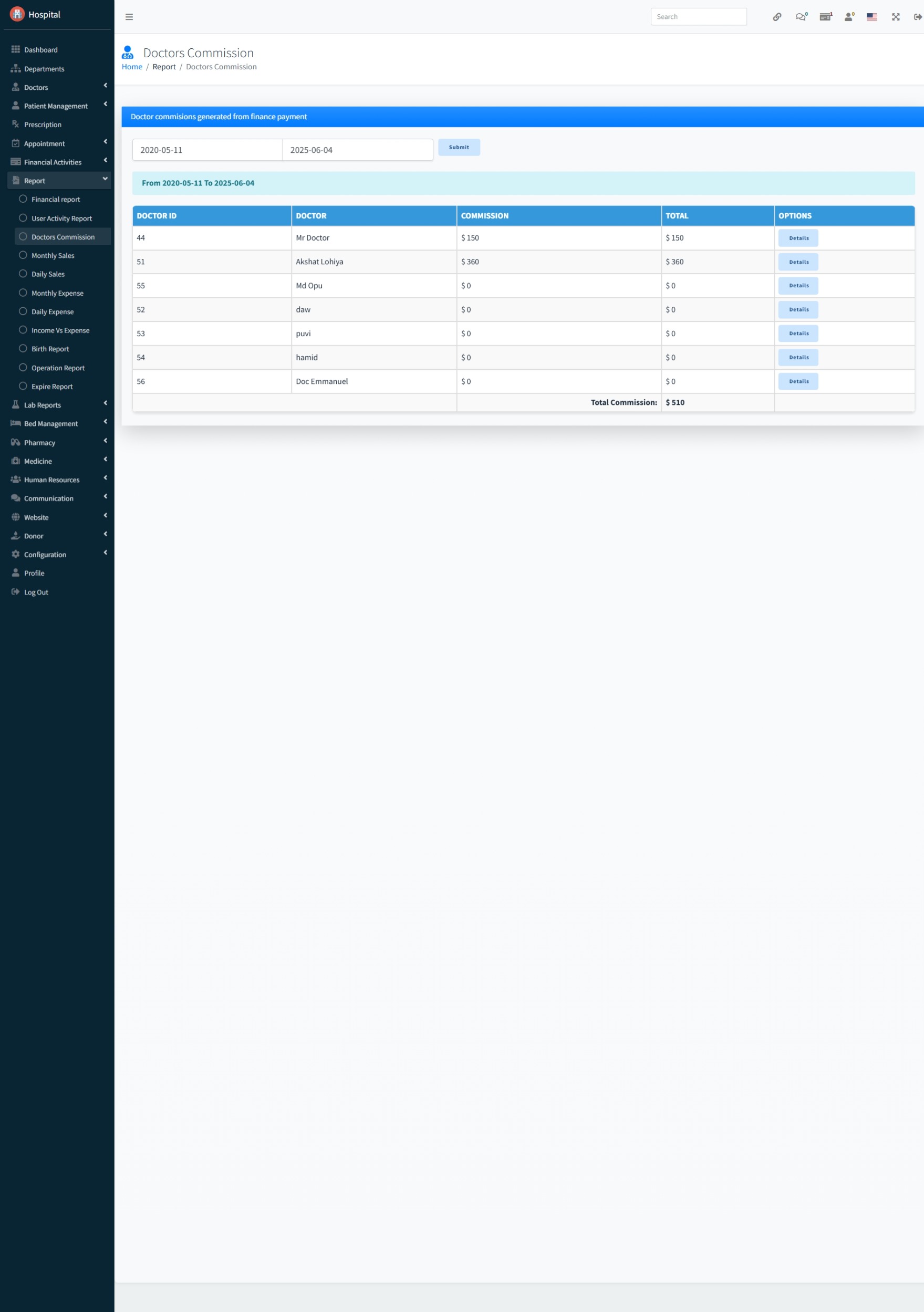Image resolution: width=924 pixels, height=1312 pixels.
Task: Click the sign-out icon in top bar
Action: point(918,17)
